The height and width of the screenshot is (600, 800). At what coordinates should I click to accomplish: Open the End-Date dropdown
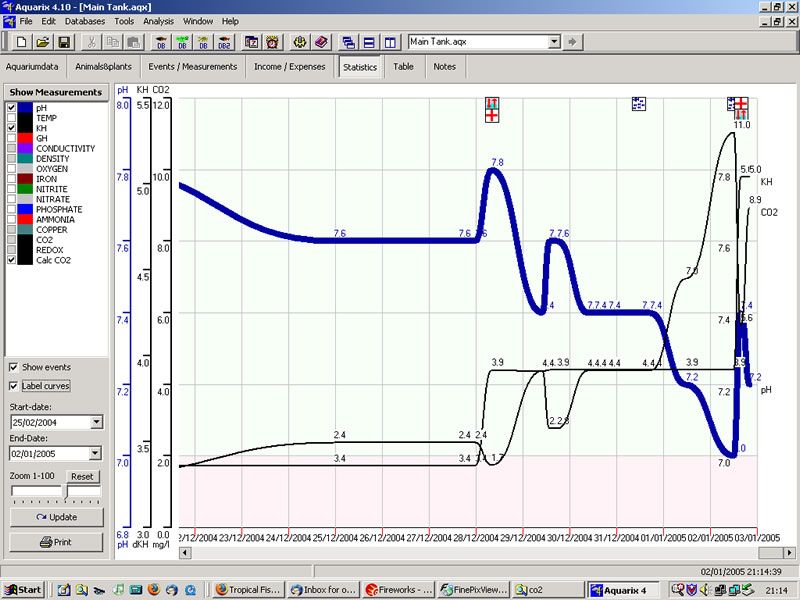95,454
